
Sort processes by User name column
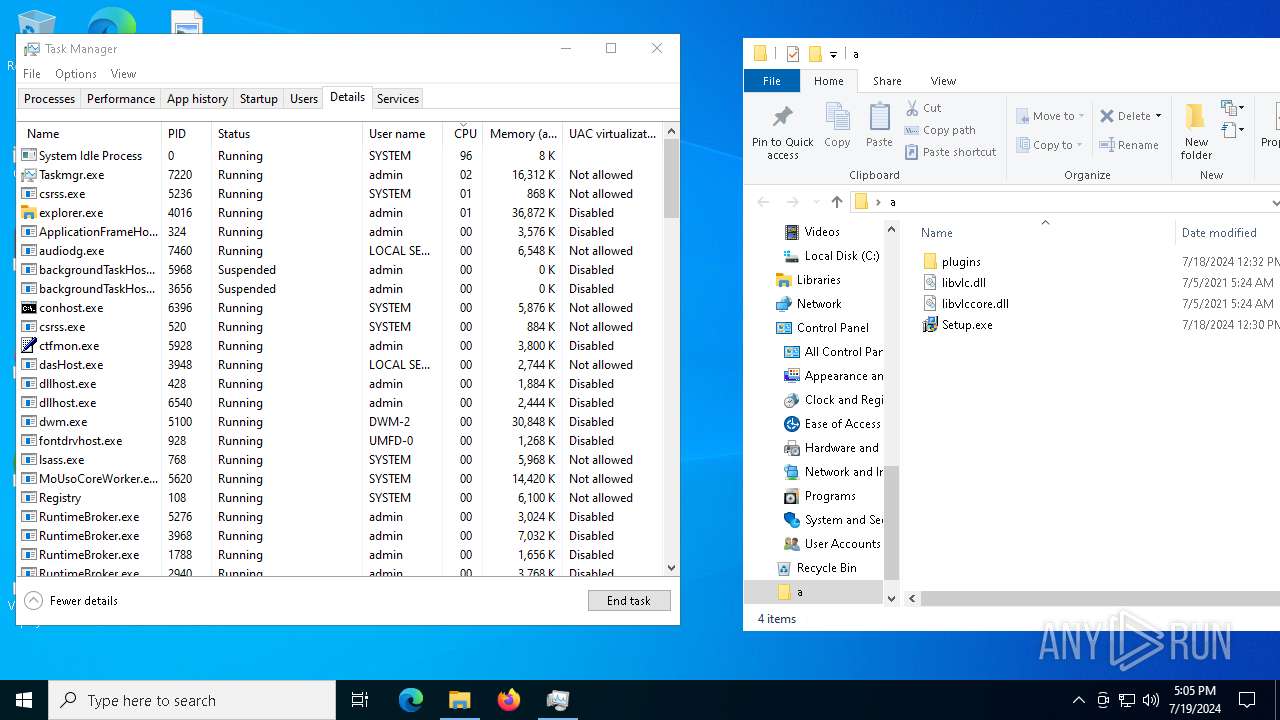[x=402, y=133]
